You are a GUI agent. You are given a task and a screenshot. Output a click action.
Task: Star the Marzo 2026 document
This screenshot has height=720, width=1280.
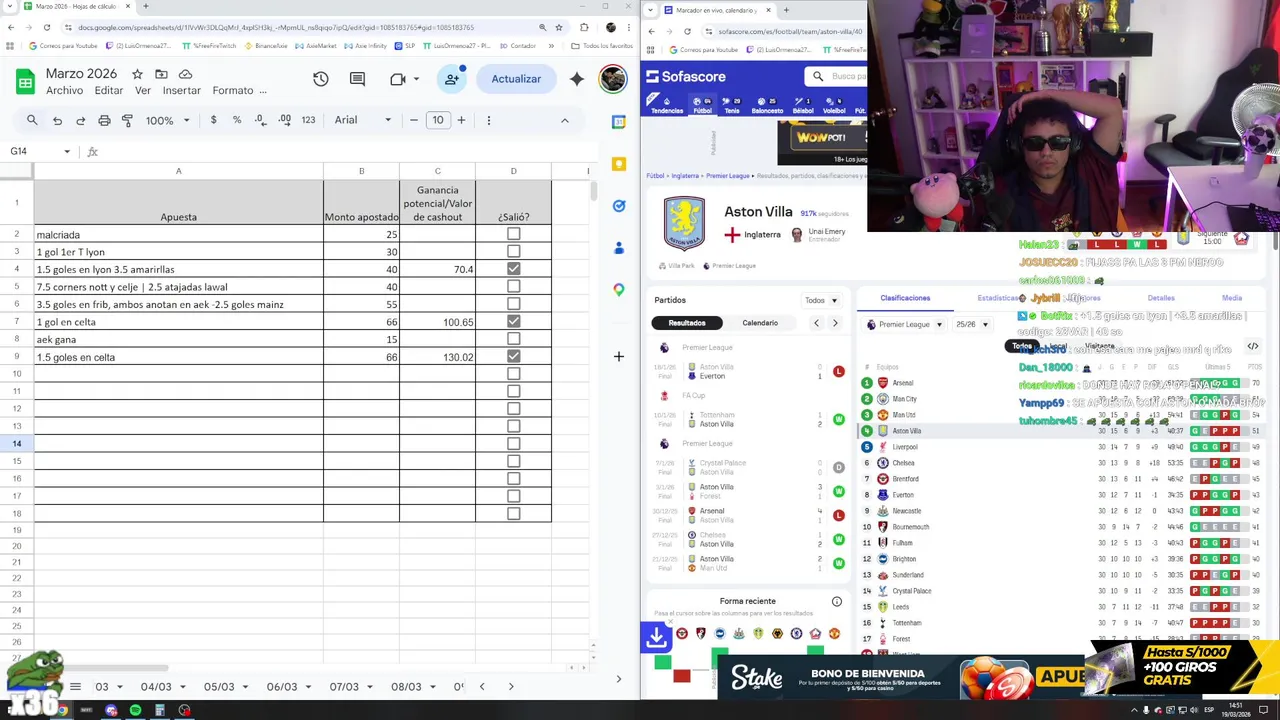coord(137,74)
